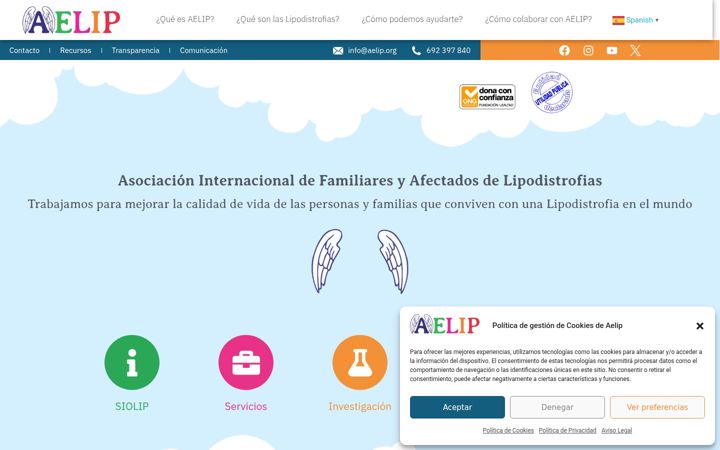Click the 'Trabajamos para mejorar la calidad' subtitle

click(x=360, y=204)
